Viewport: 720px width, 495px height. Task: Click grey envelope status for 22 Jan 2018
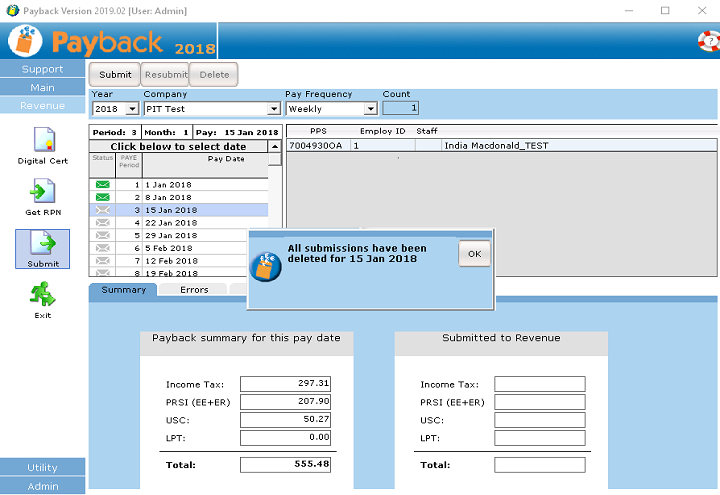[x=102, y=222]
